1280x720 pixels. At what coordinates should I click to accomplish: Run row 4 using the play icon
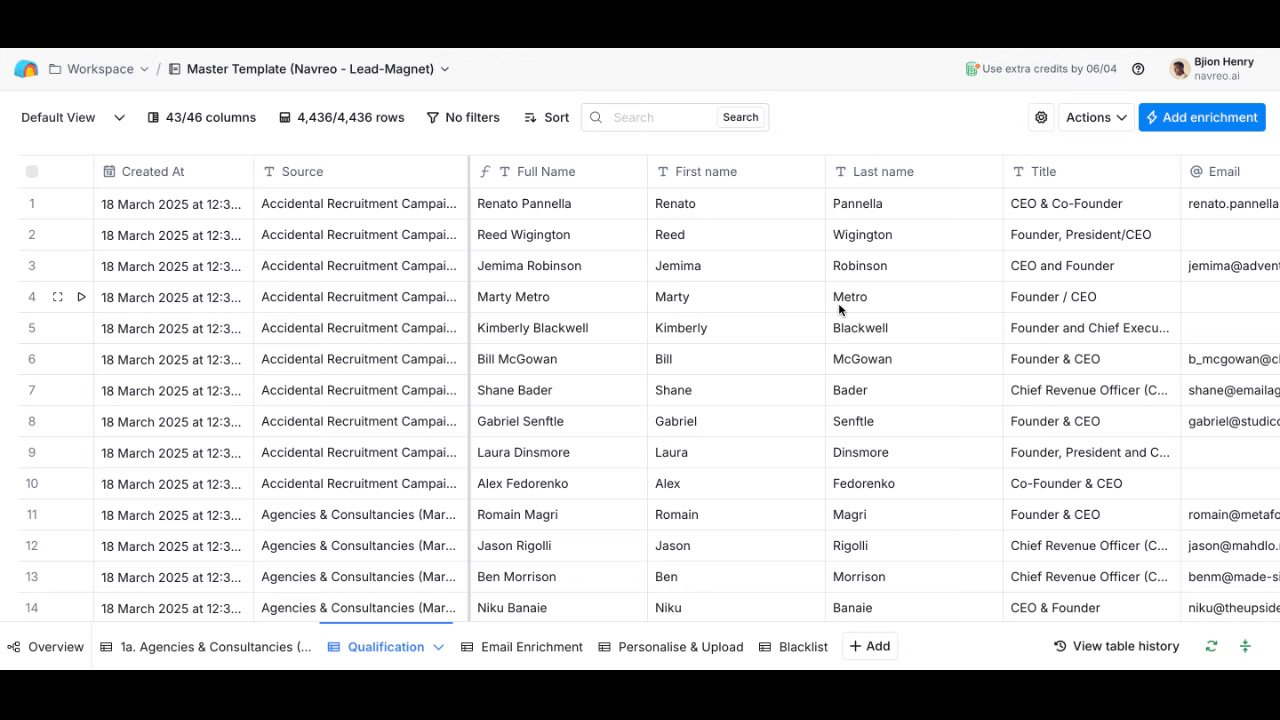81,297
